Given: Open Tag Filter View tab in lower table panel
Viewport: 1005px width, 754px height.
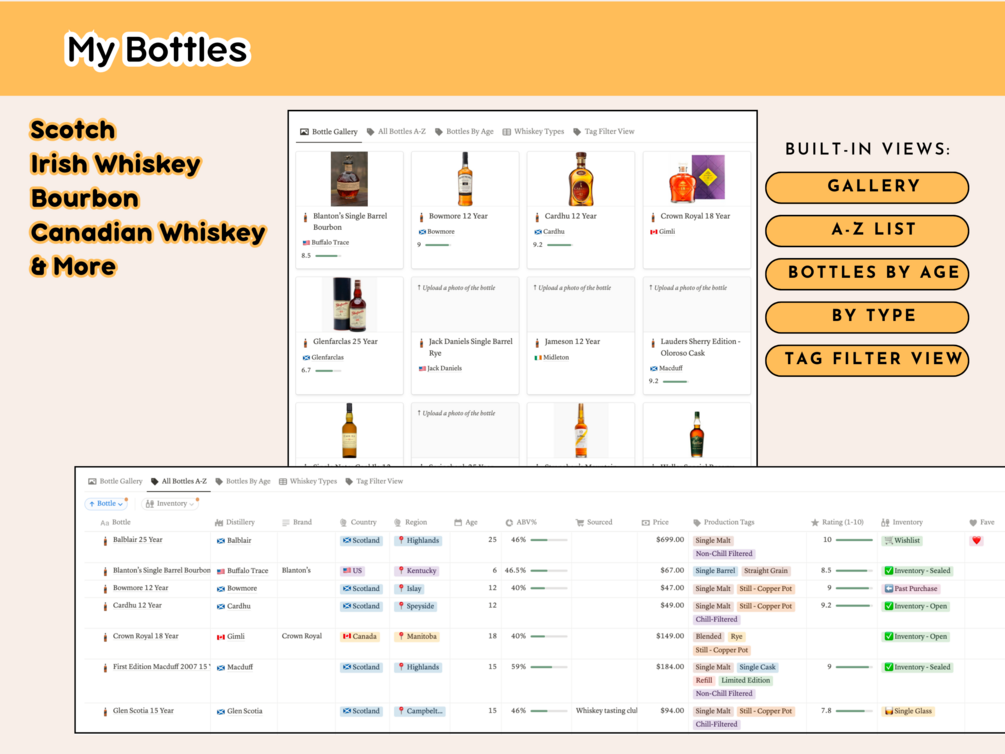Looking at the screenshot, I should point(374,481).
